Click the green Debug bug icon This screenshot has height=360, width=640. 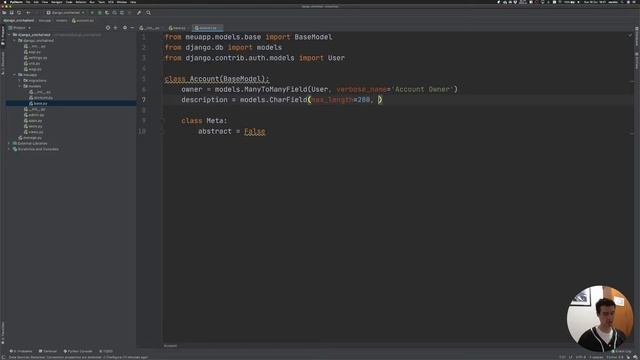click(x=100, y=13)
